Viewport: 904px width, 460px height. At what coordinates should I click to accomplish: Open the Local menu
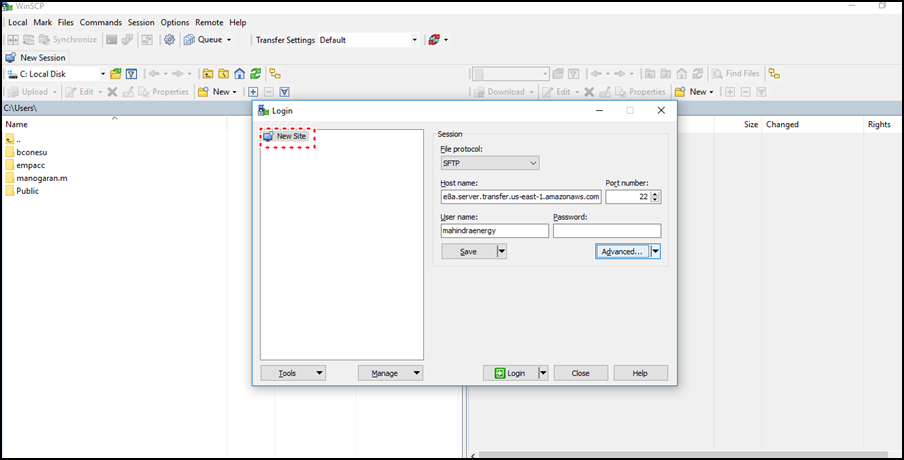point(17,22)
